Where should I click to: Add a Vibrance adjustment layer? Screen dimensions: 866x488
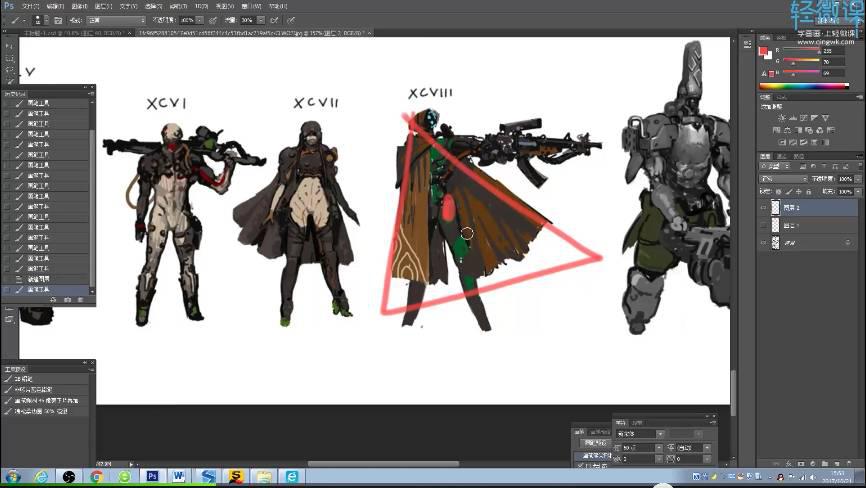(x=825, y=118)
